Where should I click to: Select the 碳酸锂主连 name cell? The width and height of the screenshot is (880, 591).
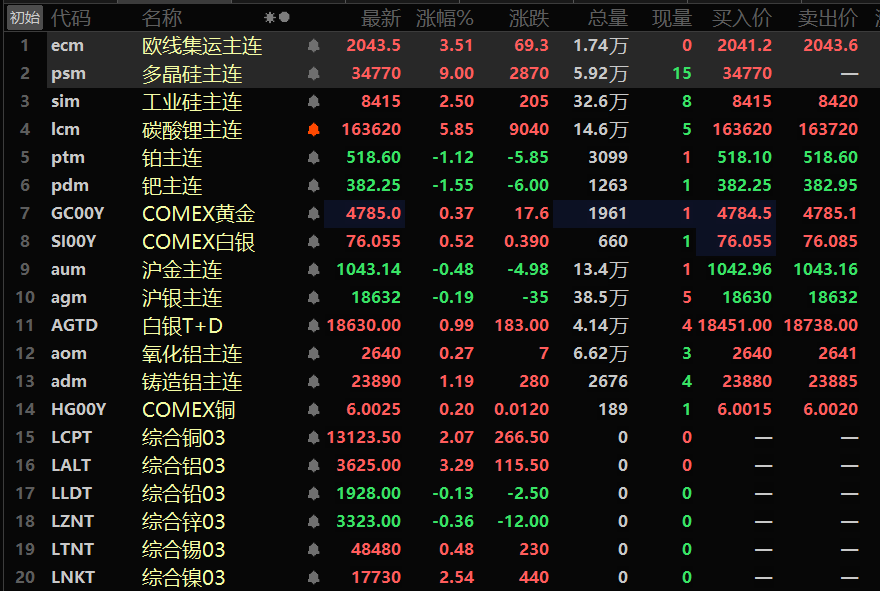(192, 130)
